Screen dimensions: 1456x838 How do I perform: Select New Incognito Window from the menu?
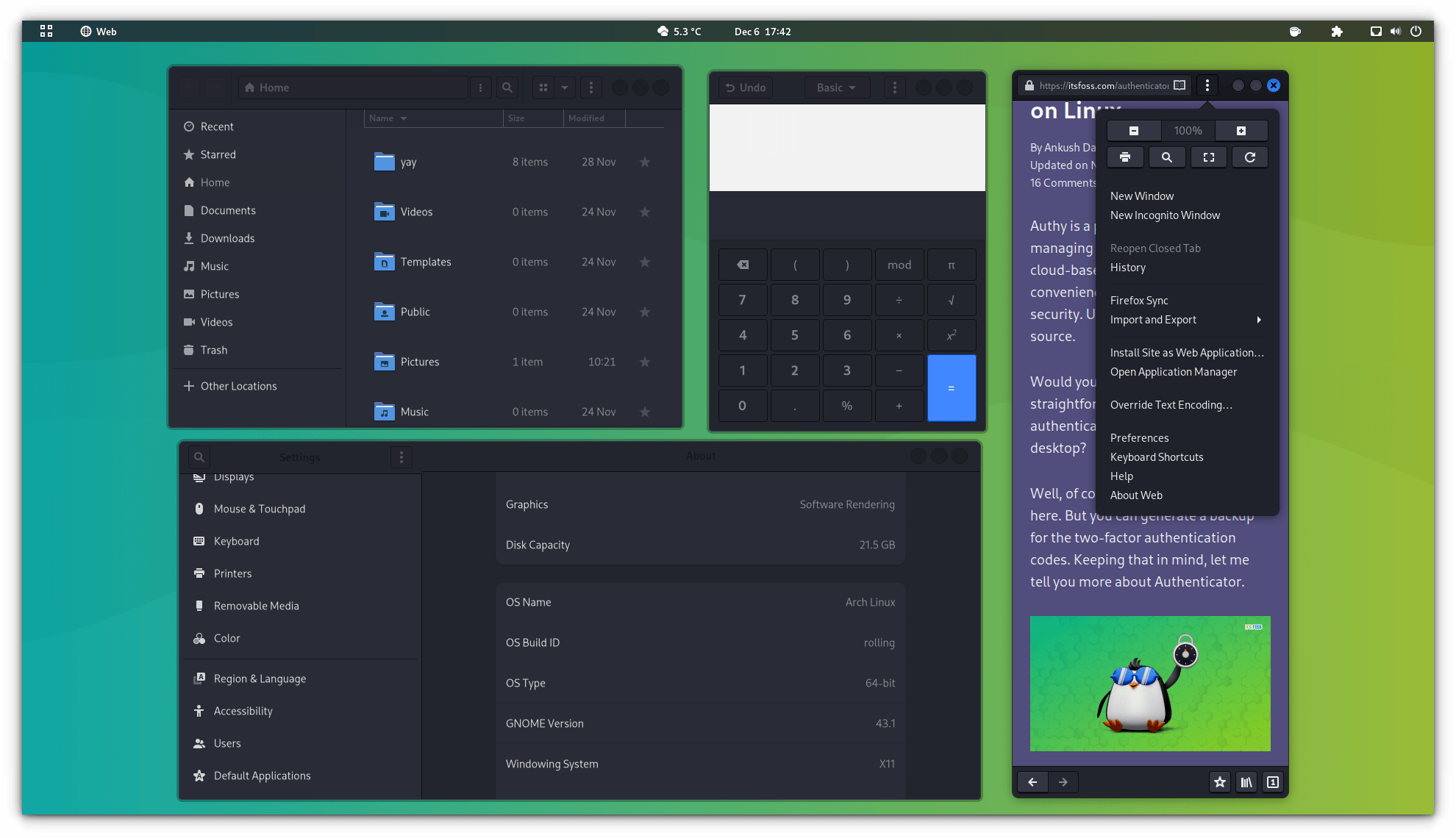coord(1165,215)
